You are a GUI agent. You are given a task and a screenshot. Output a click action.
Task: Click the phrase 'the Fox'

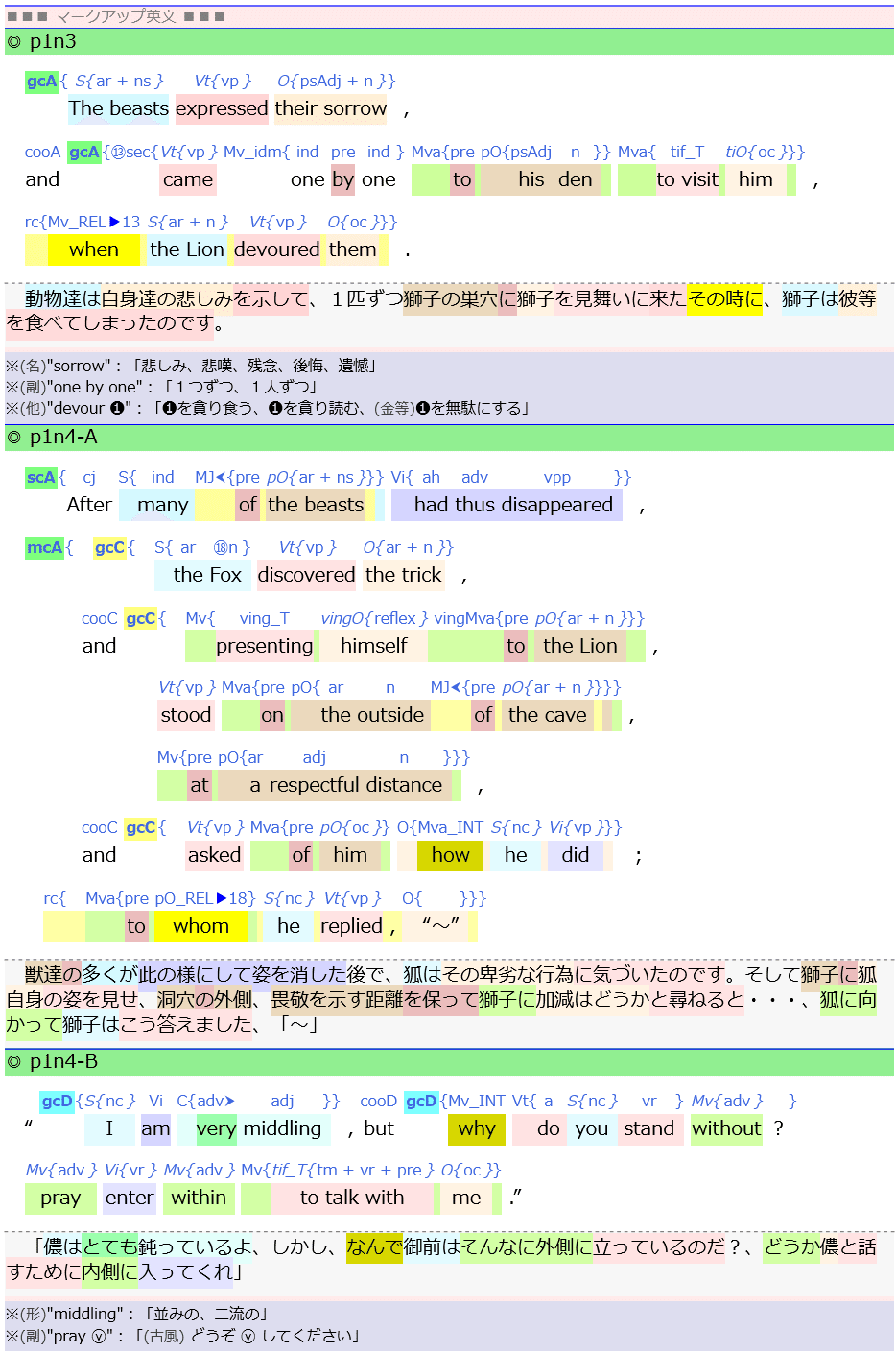[x=207, y=575]
